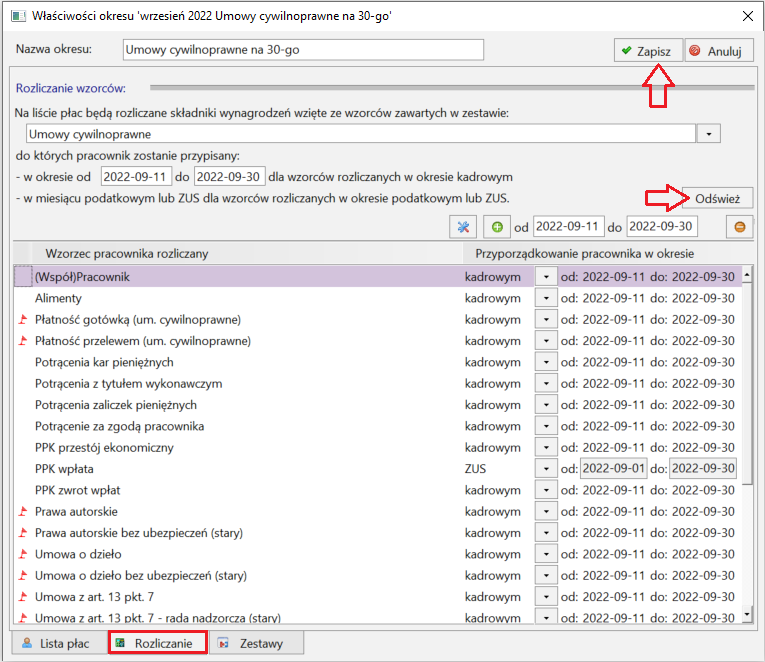Click the tools icon button beside green plus

click(x=463, y=227)
